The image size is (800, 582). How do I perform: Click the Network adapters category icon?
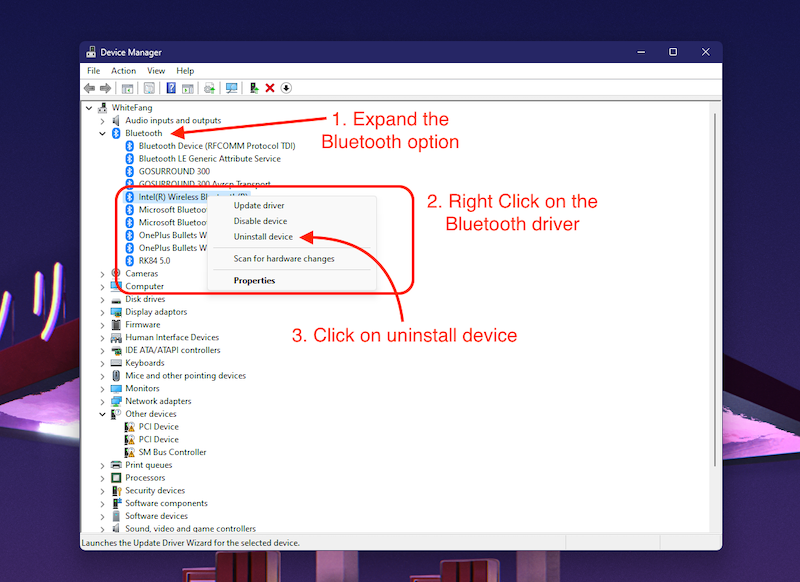point(116,401)
